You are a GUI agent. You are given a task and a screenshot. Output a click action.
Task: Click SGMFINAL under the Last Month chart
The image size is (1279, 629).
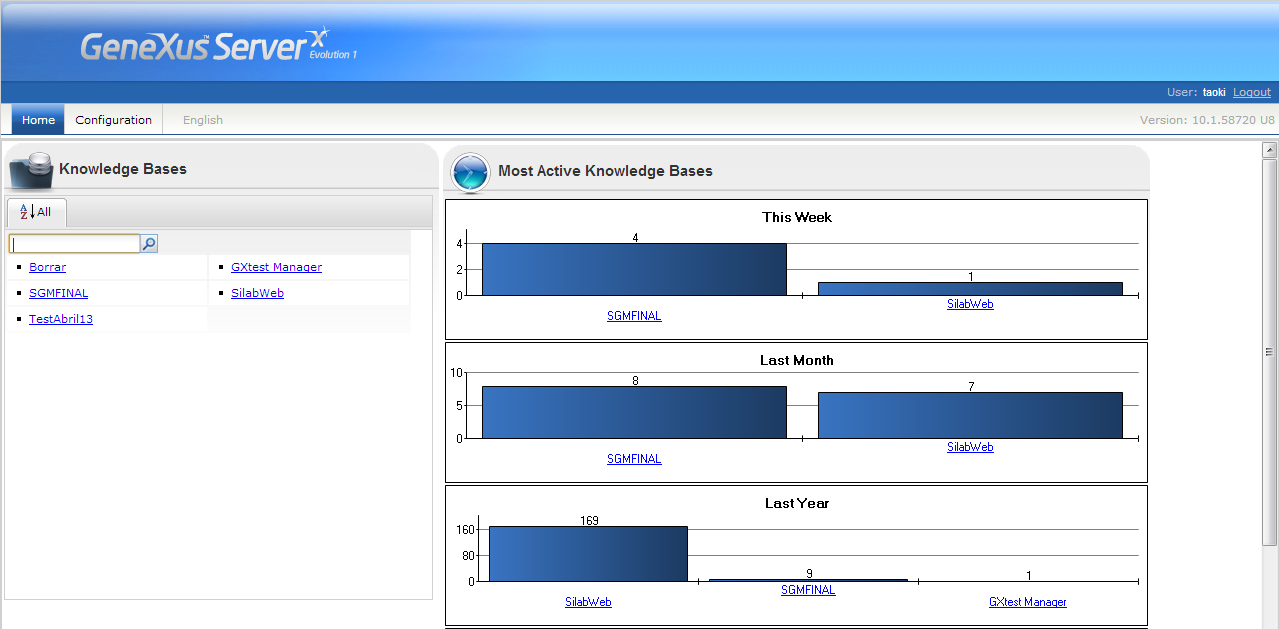pyautogui.click(x=634, y=459)
